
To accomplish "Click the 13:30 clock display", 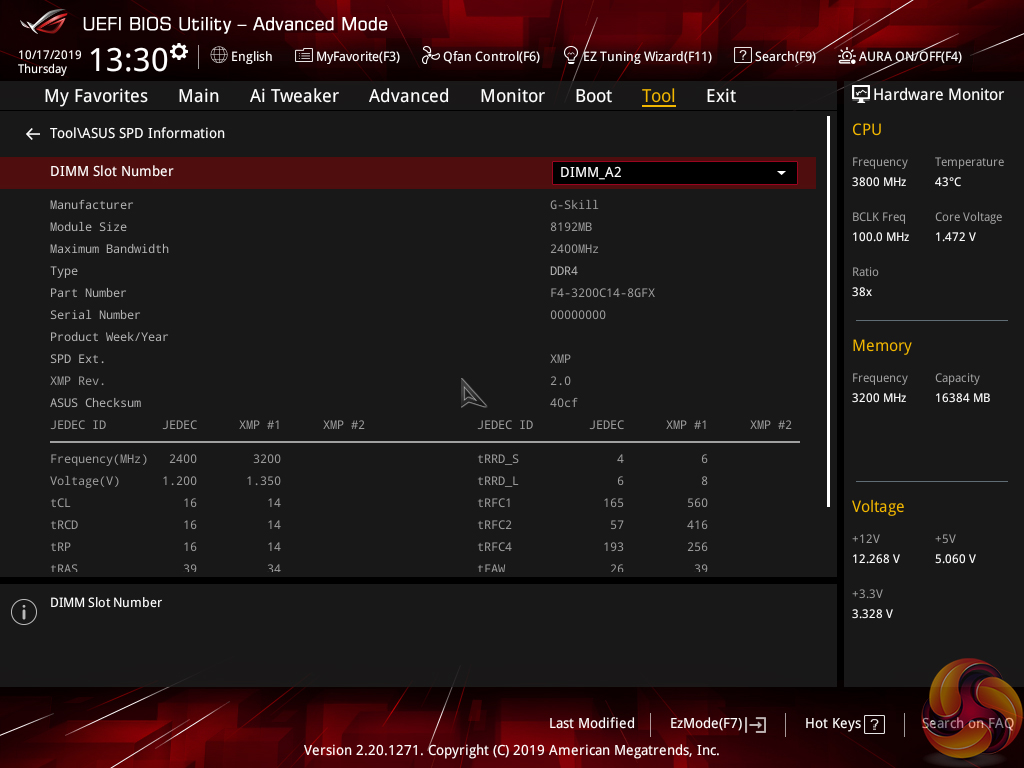I will click(129, 59).
